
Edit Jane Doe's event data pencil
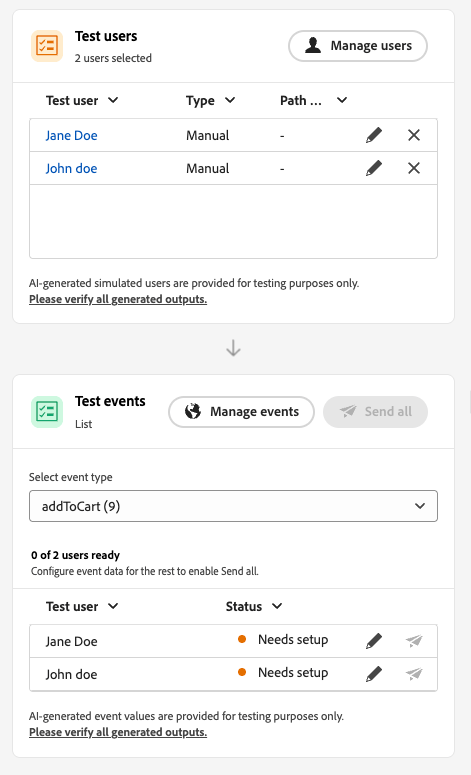tap(374, 641)
